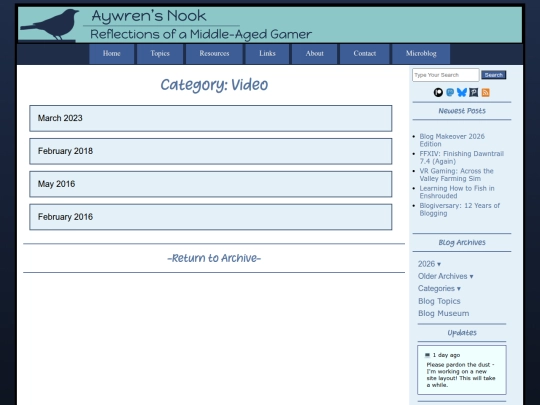Open the orange RSS feed icon
This screenshot has width=540, height=405.
(486, 92)
